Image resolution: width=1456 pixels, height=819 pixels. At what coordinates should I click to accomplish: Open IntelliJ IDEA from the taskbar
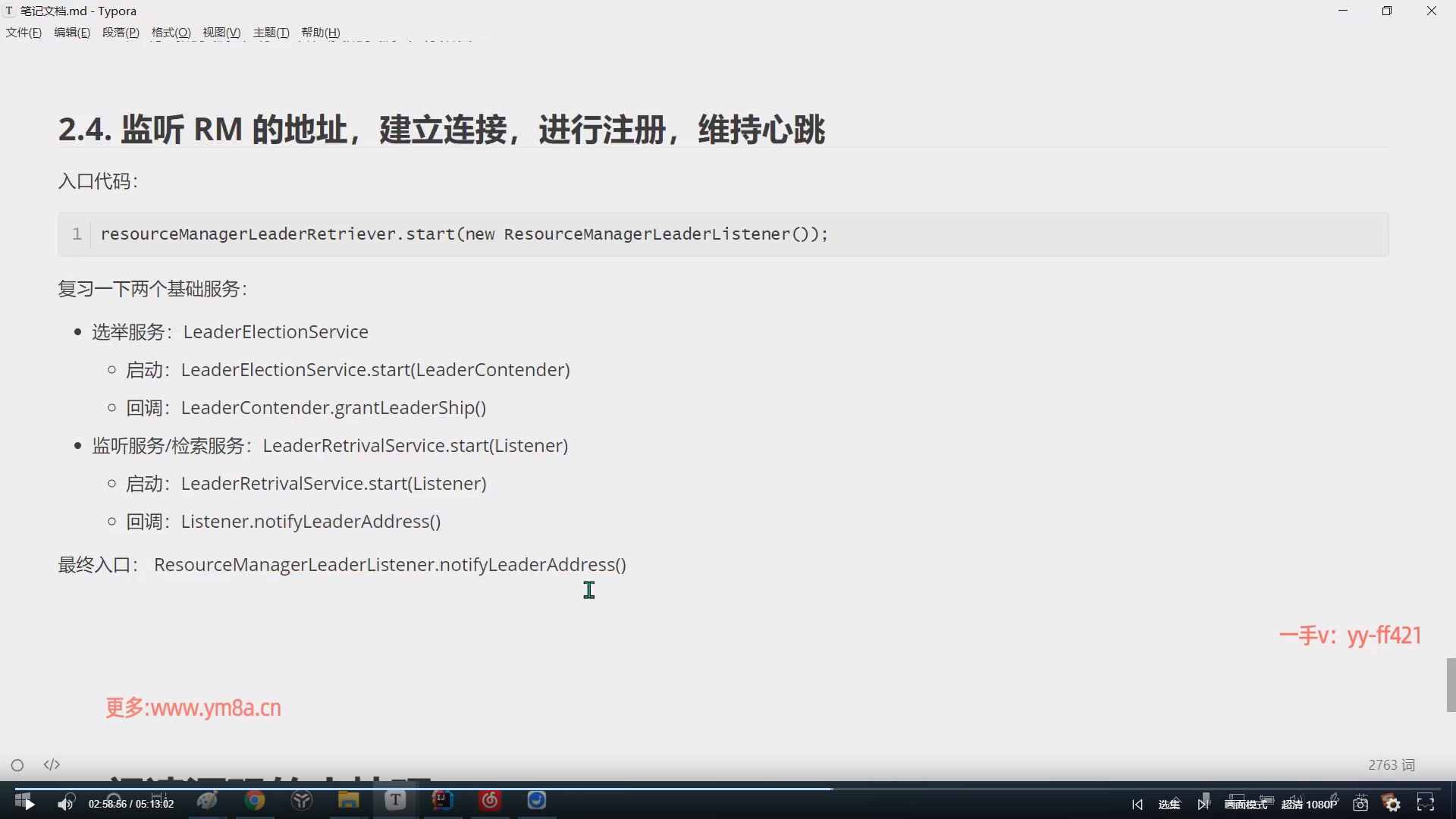coord(443,801)
